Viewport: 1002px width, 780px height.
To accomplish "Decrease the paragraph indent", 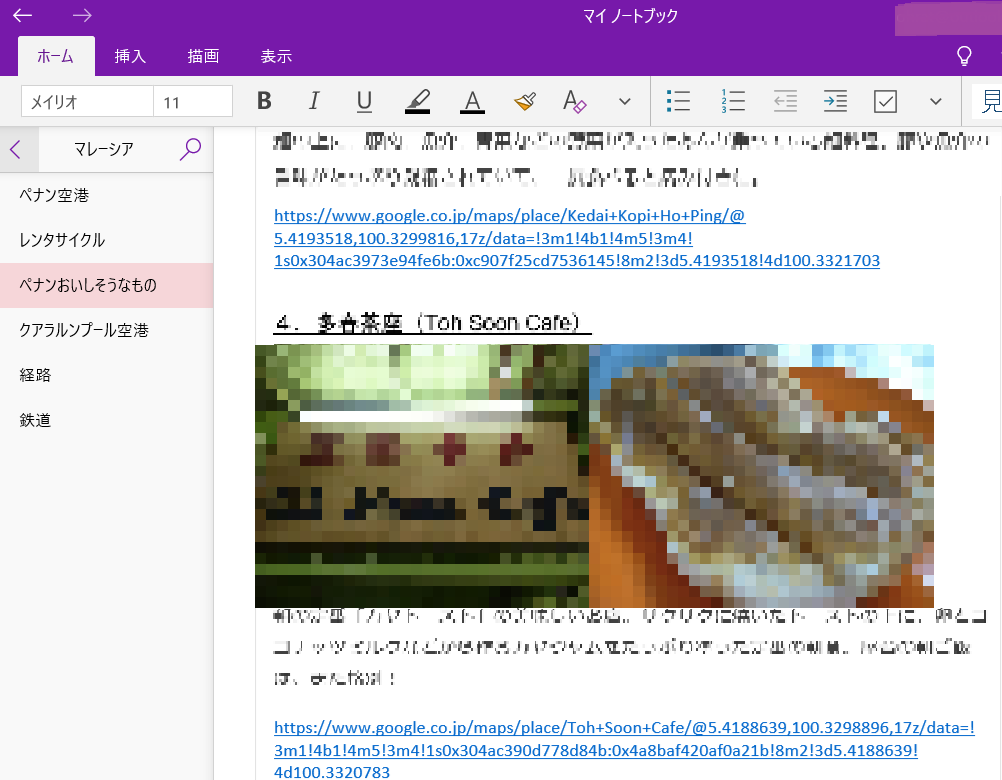I will (x=785, y=101).
